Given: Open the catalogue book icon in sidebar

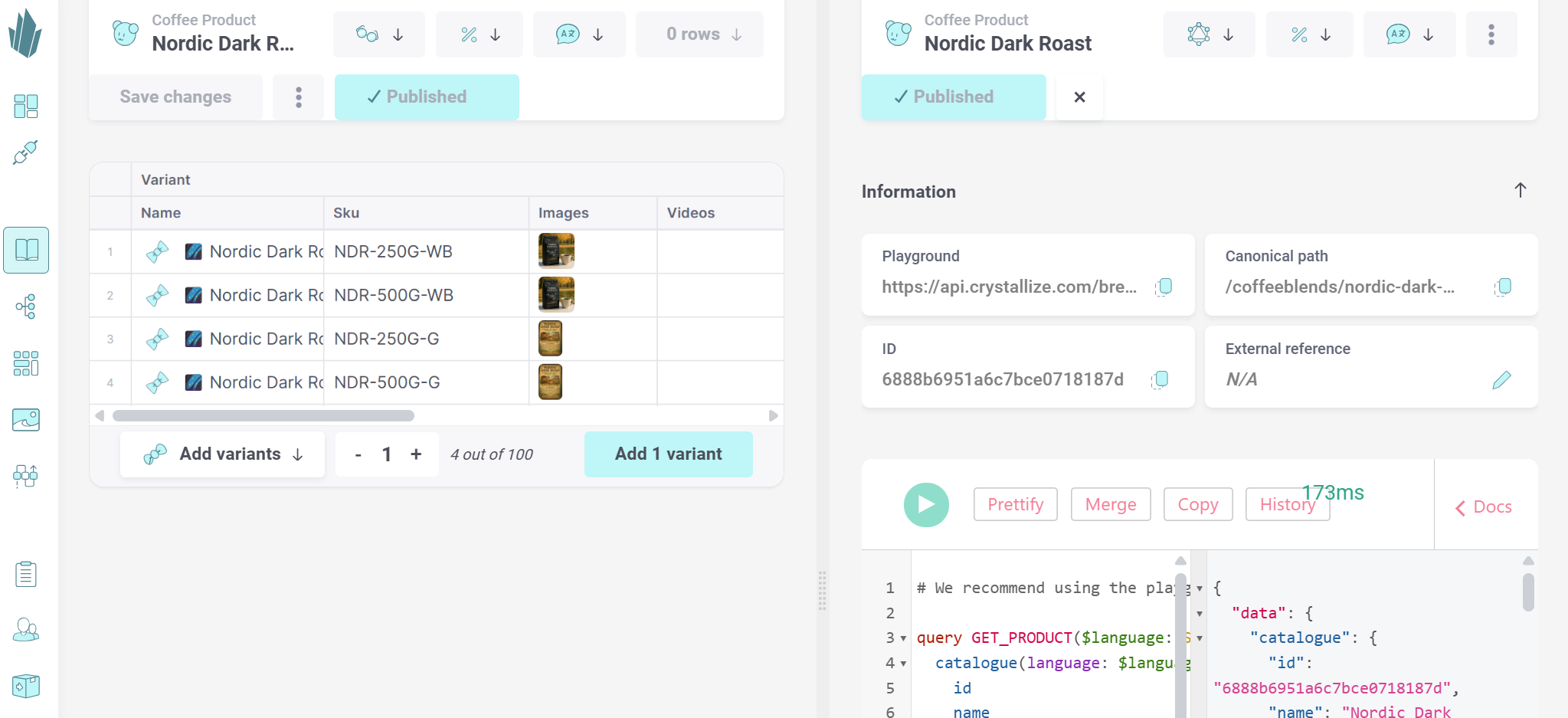Looking at the screenshot, I should click(x=26, y=250).
